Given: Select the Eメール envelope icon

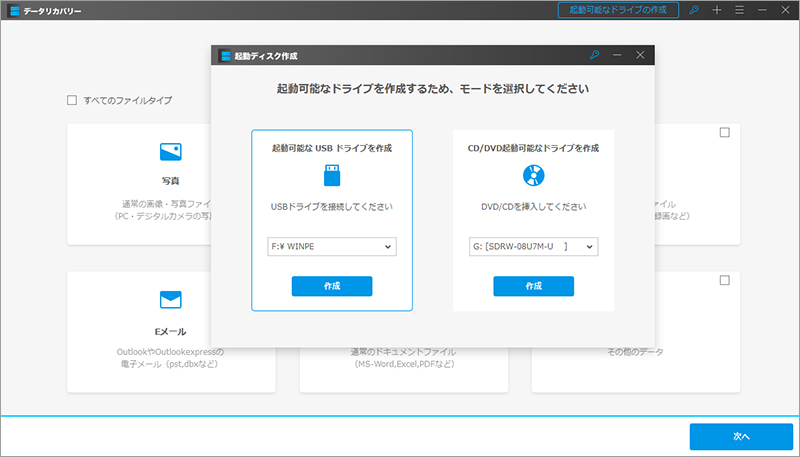Looking at the screenshot, I should click(x=171, y=300).
